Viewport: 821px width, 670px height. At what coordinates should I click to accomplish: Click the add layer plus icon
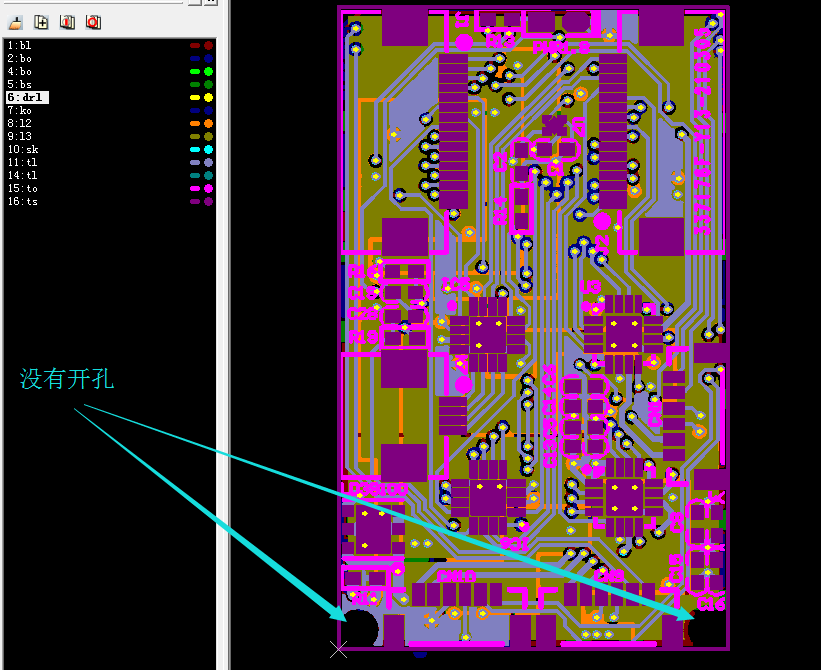click(x=41, y=21)
